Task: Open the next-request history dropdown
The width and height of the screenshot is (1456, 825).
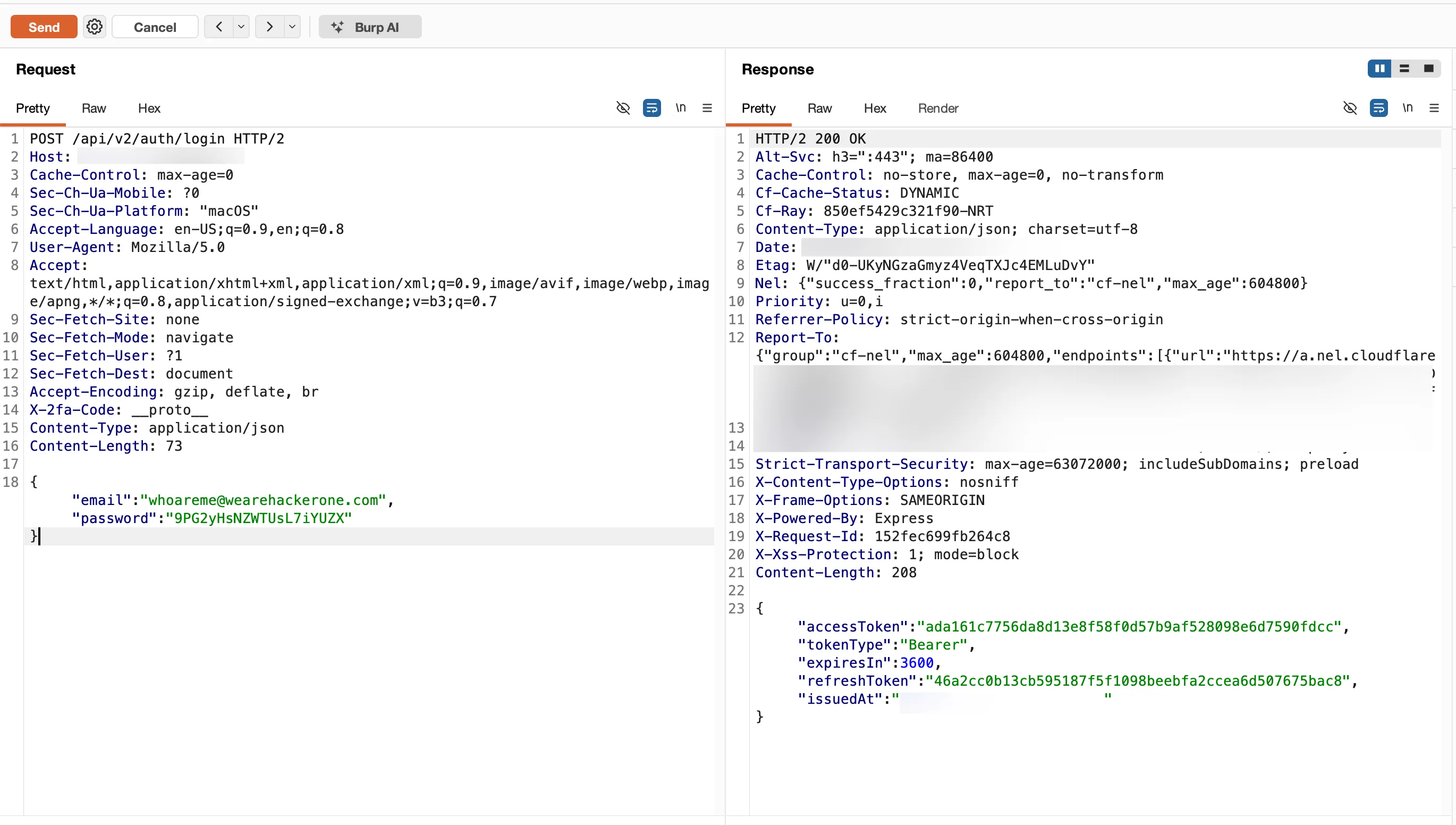Action: [291, 27]
